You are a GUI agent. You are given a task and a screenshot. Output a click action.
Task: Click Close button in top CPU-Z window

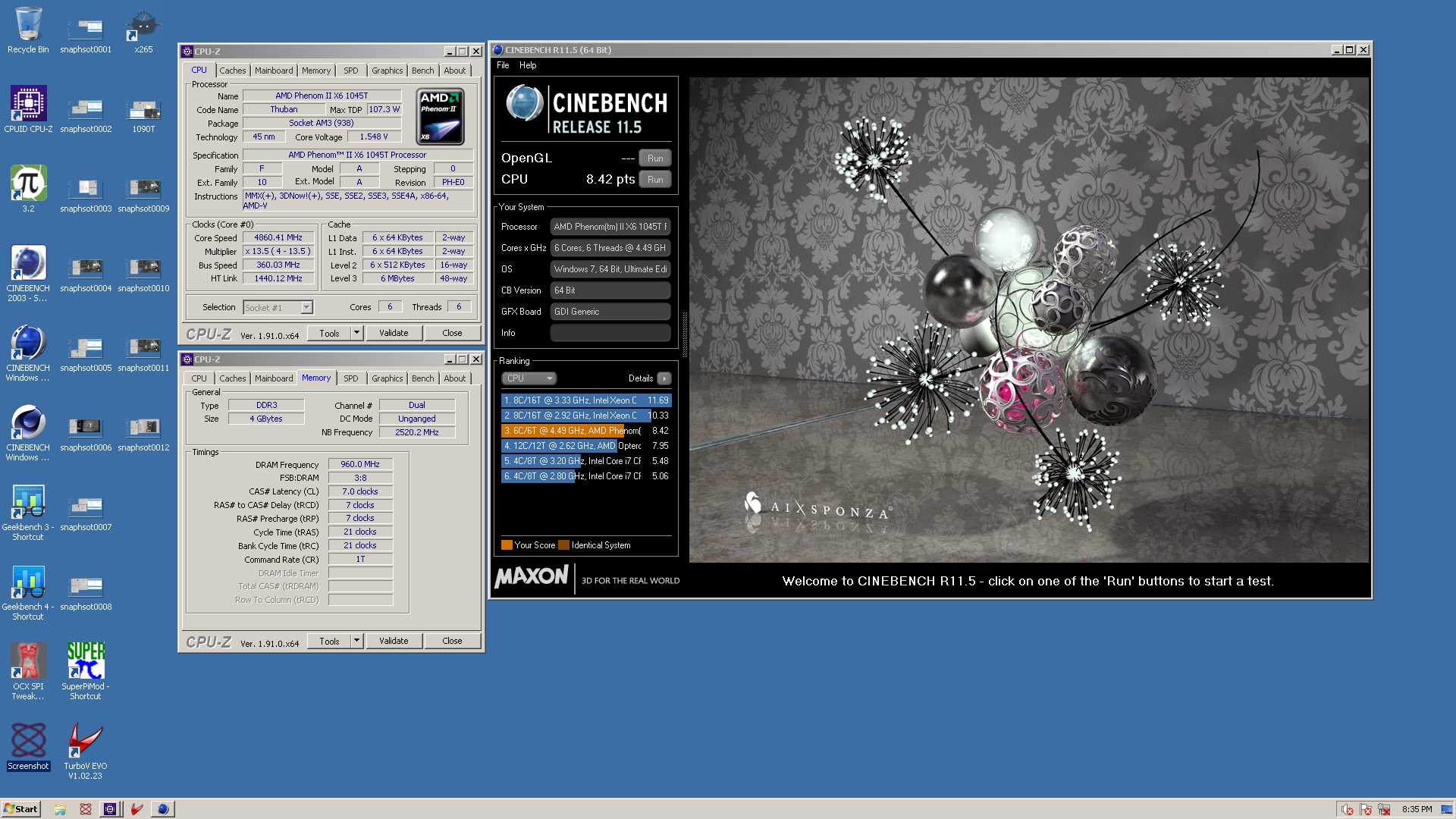pos(452,333)
